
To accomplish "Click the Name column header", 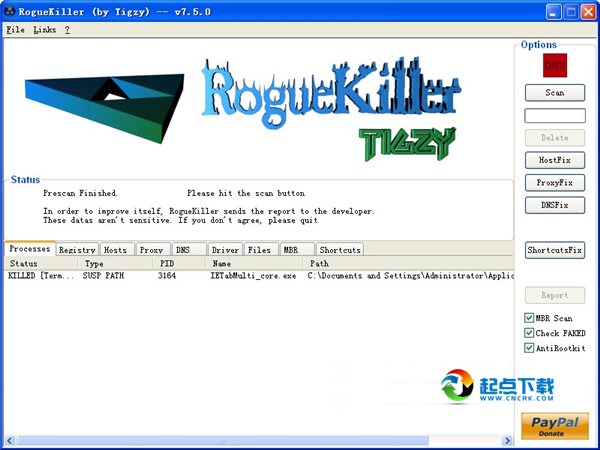I will click(254, 263).
